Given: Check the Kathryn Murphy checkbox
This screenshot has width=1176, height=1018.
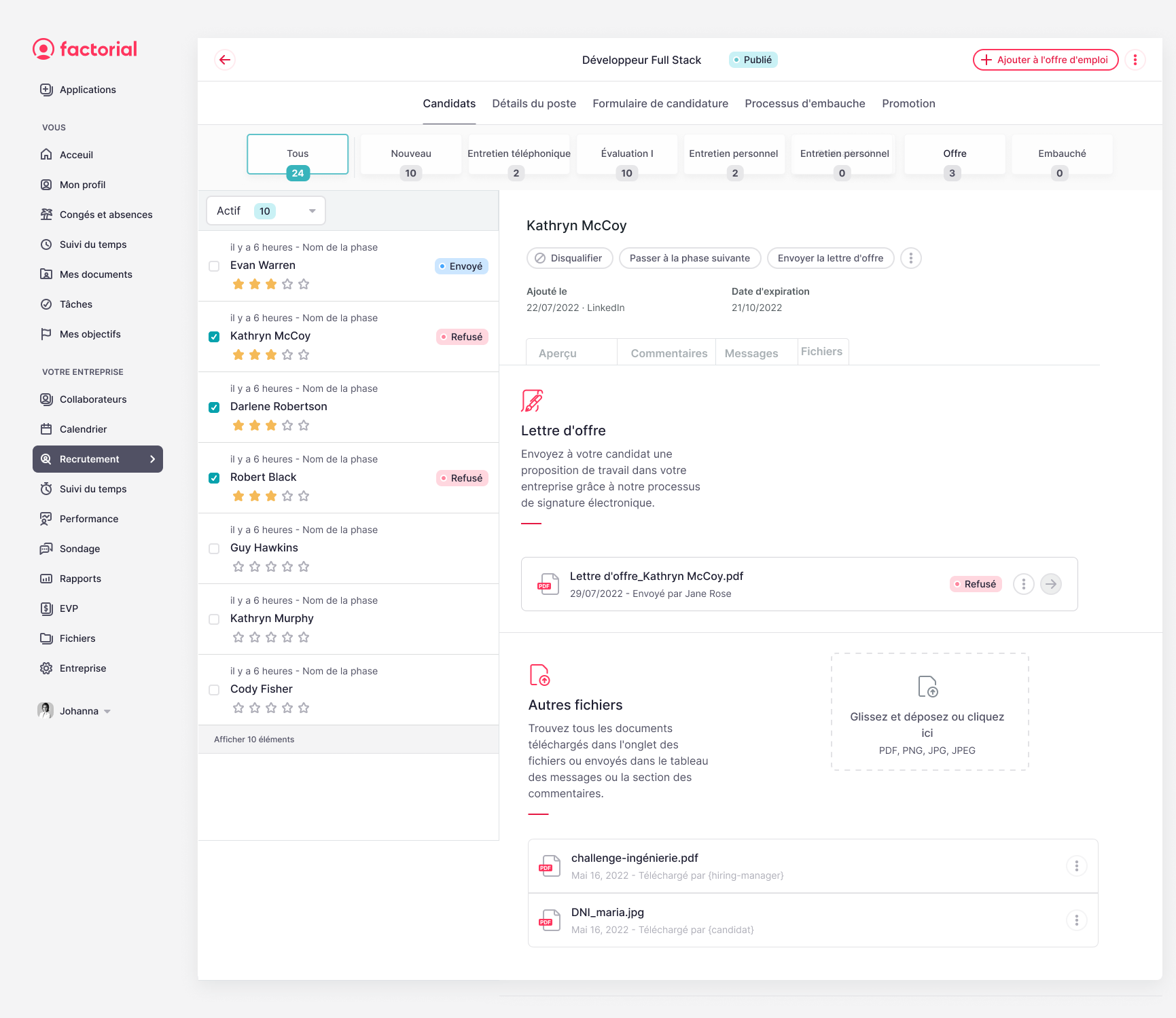Looking at the screenshot, I should click(214, 619).
